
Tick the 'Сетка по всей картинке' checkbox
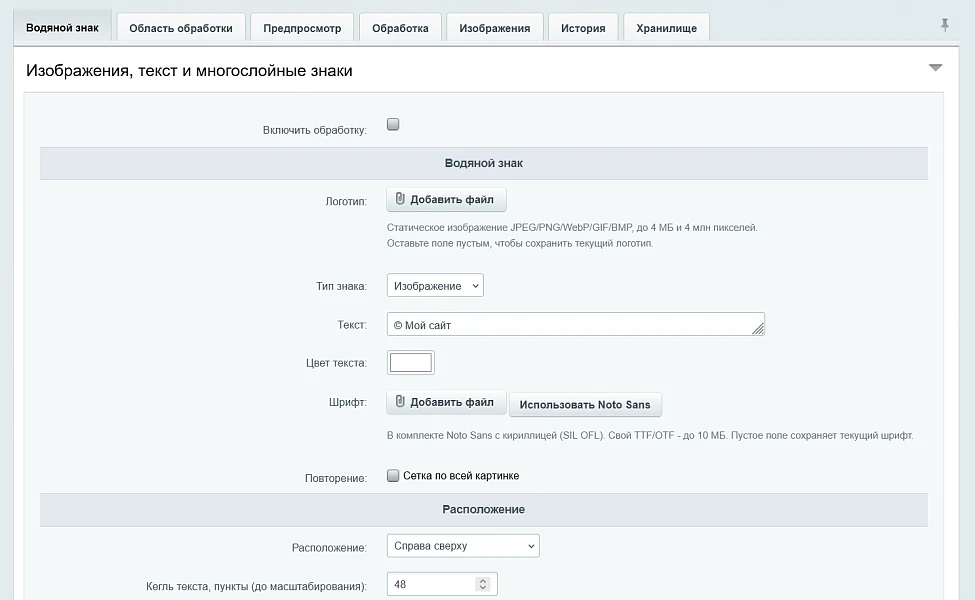click(393, 476)
